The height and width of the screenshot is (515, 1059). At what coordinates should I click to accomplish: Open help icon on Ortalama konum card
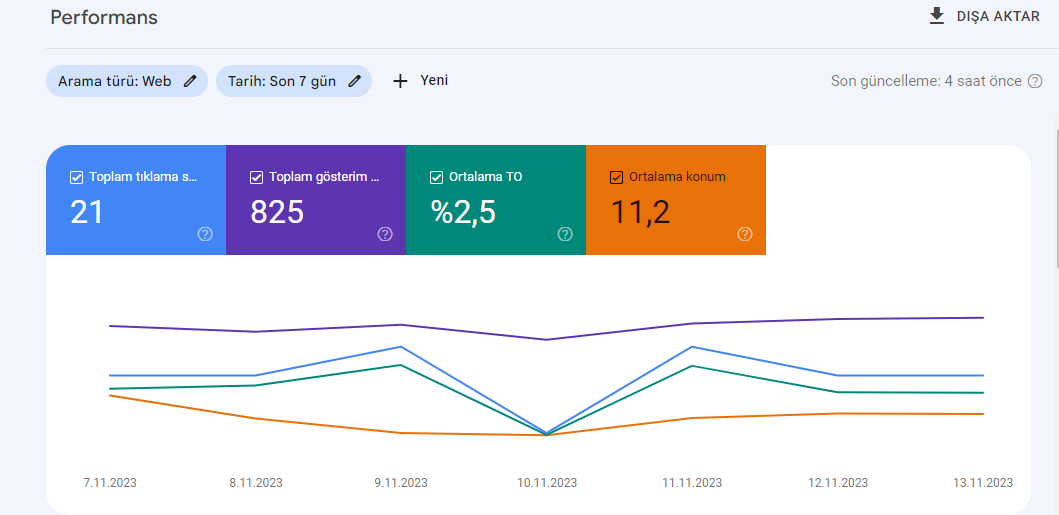pyautogui.click(x=745, y=234)
